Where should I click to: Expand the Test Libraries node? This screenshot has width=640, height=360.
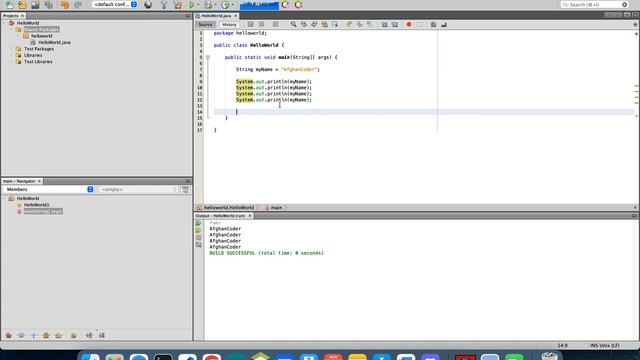point(12,62)
